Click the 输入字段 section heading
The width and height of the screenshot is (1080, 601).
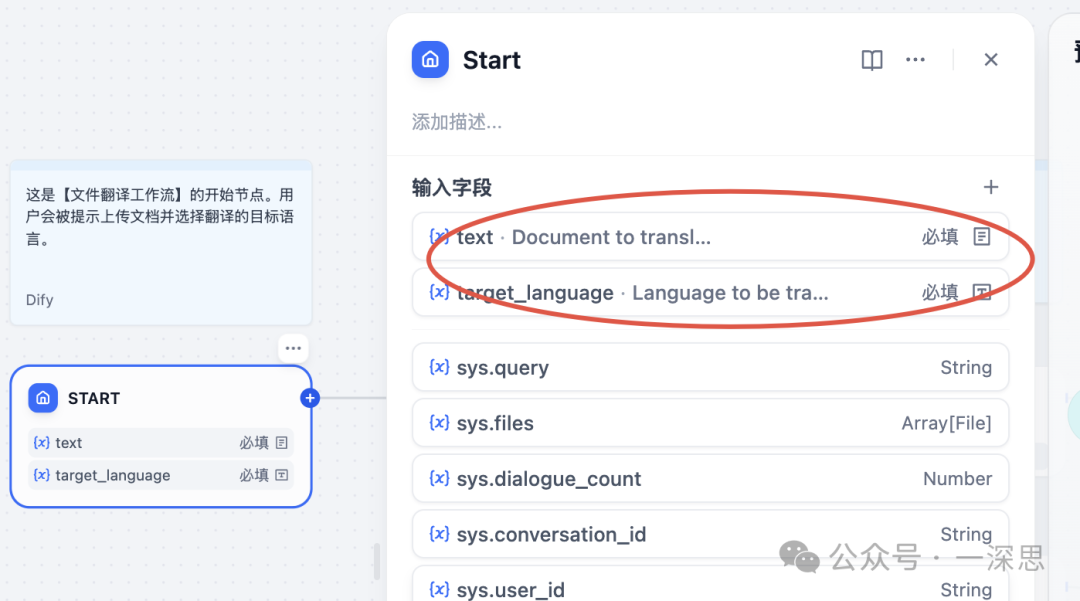point(452,187)
